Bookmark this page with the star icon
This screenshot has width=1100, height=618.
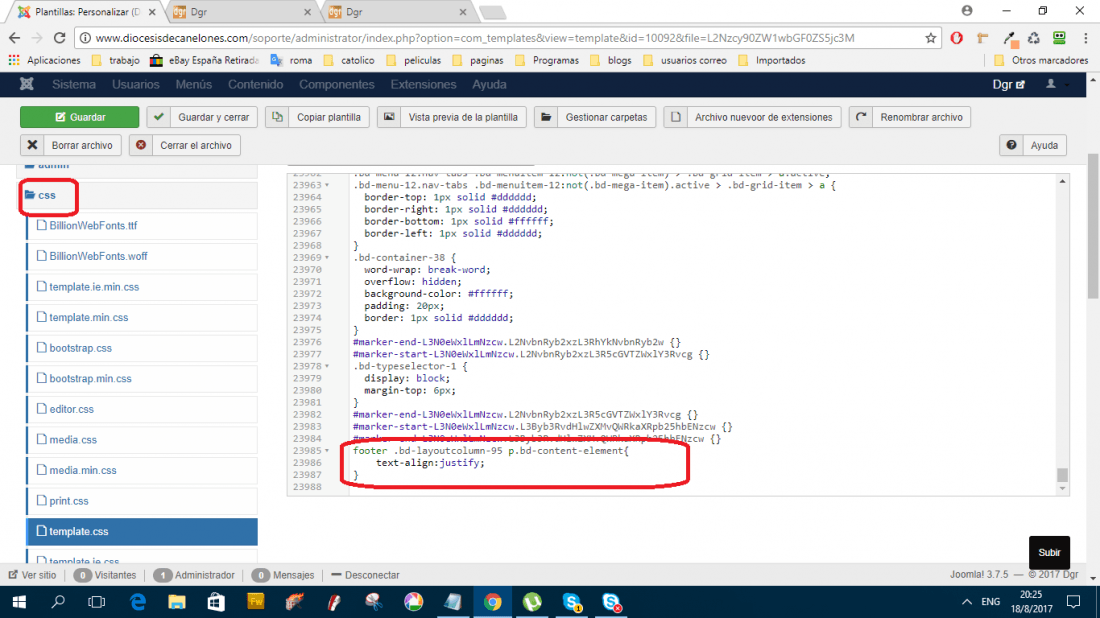pyautogui.click(x=930, y=38)
